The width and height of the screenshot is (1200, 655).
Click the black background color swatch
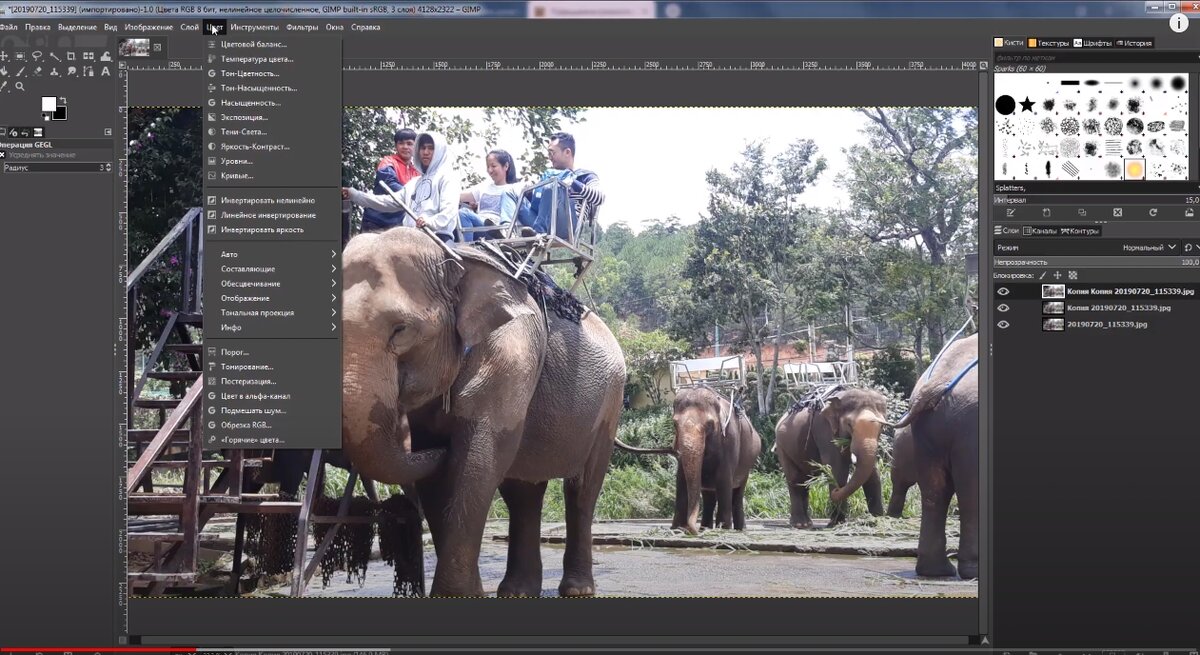point(60,113)
